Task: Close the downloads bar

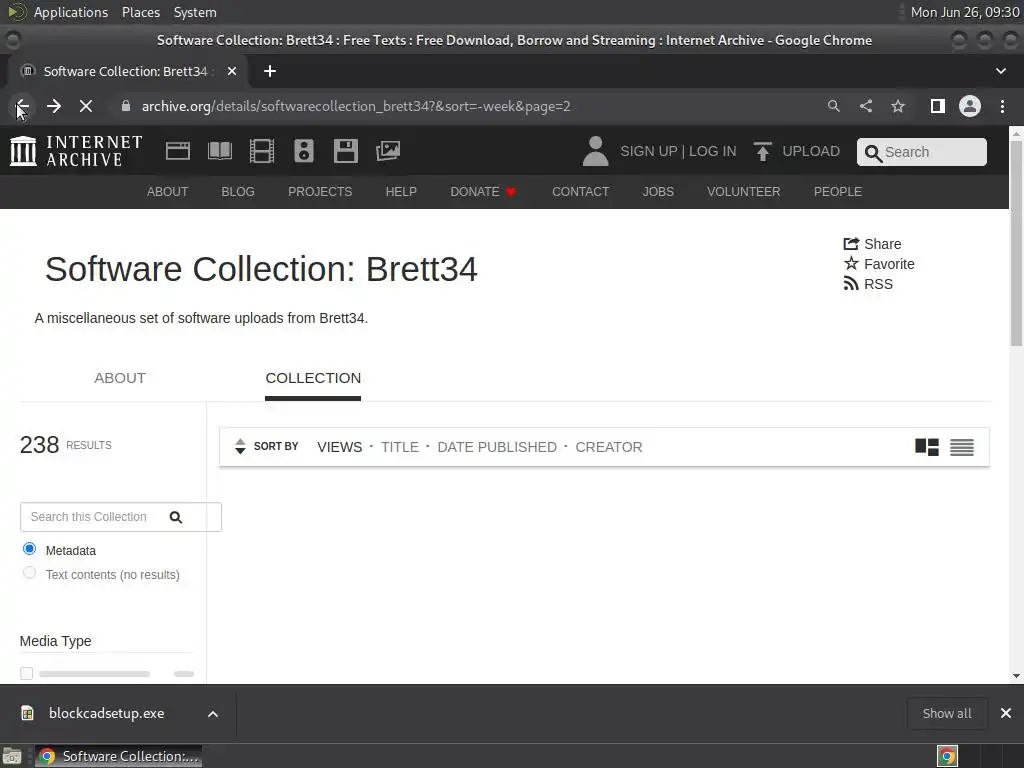Action: pyautogui.click(x=1006, y=713)
